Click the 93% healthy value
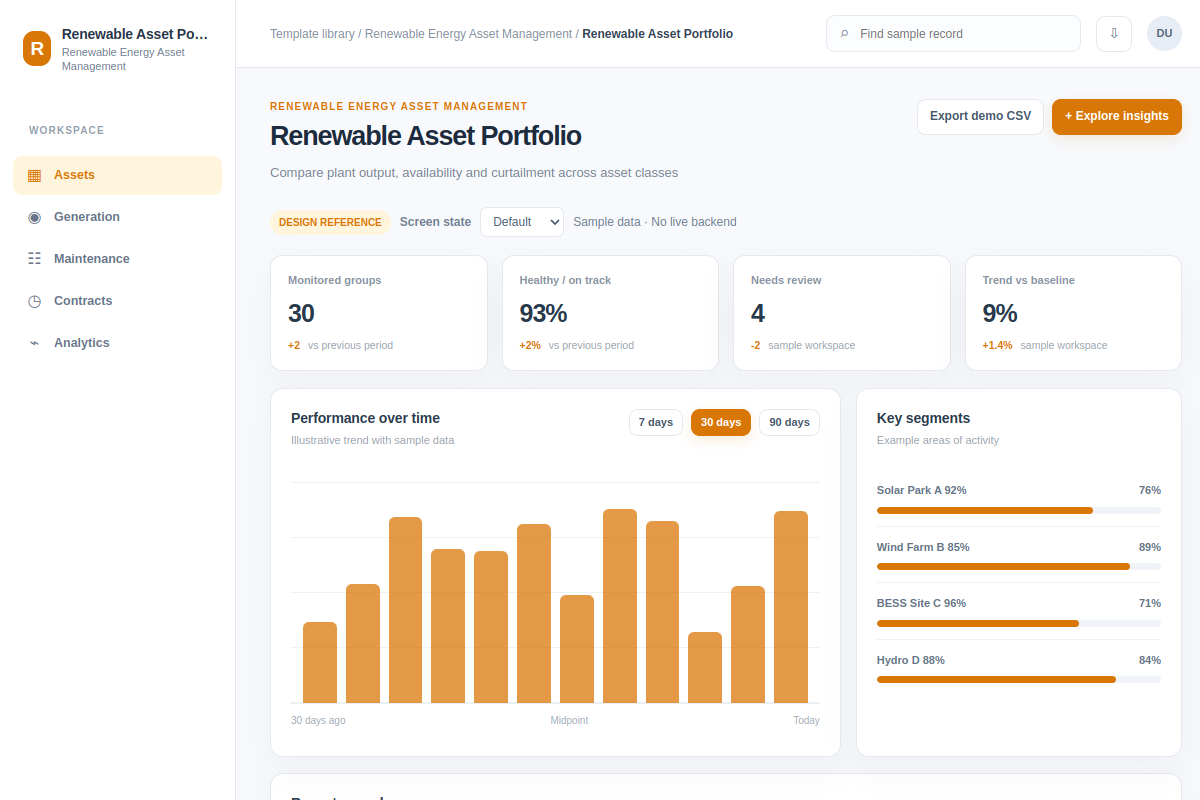 point(543,313)
